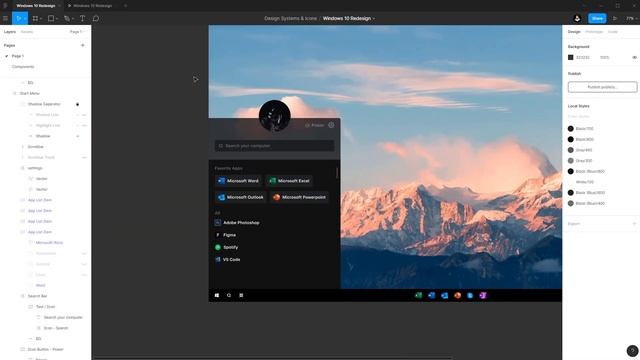Click the Figma home icon in the tab bar
This screenshot has width=640, height=360.
coord(5,6)
